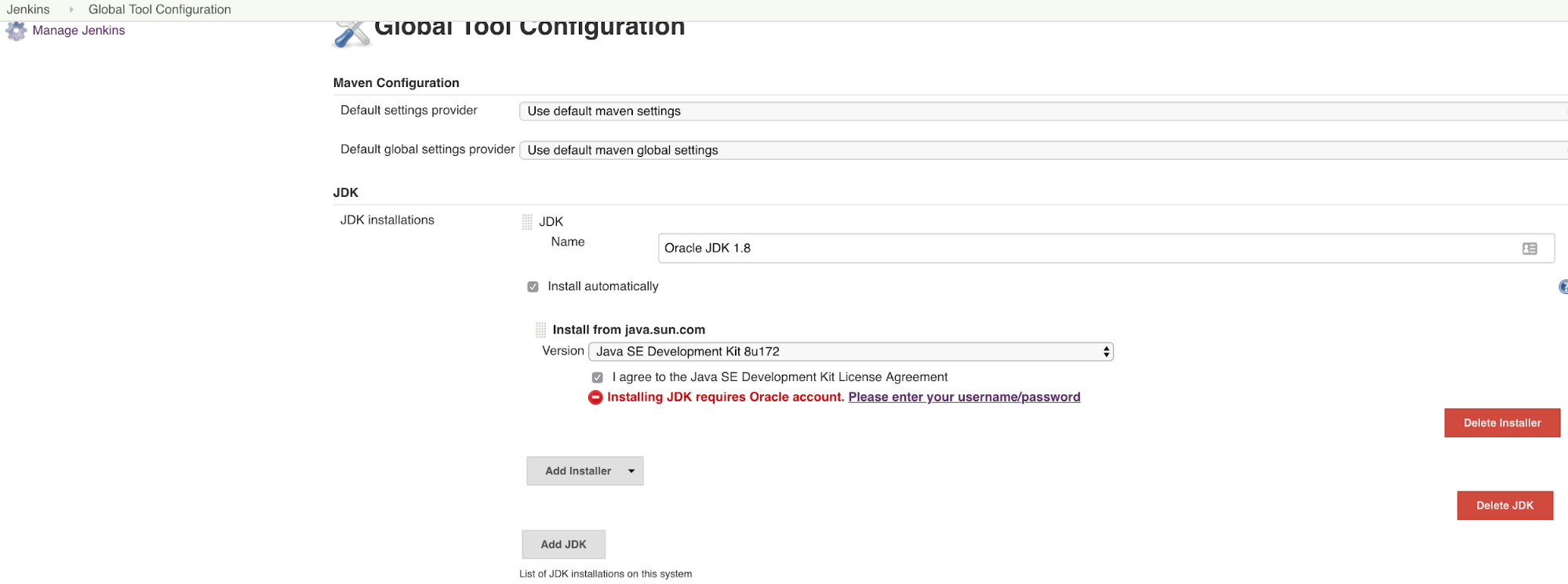Click the form icon in Name field
Screen dimensions: 1568x584
pos(1530,248)
